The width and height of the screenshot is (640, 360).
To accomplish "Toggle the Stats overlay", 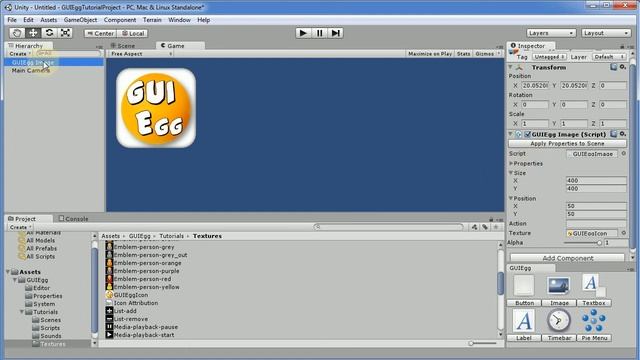I will click(463, 54).
